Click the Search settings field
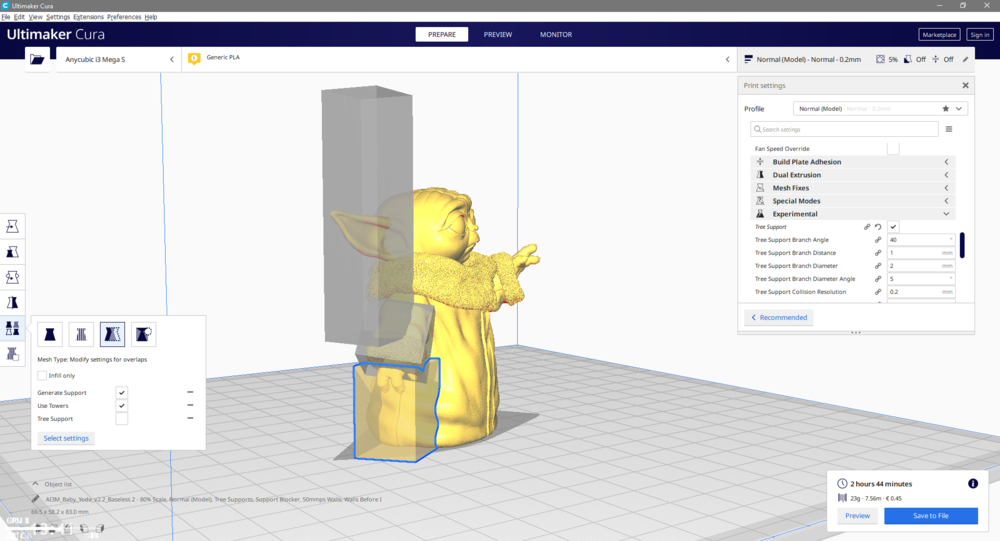The height and width of the screenshot is (541, 1000). click(844, 129)
